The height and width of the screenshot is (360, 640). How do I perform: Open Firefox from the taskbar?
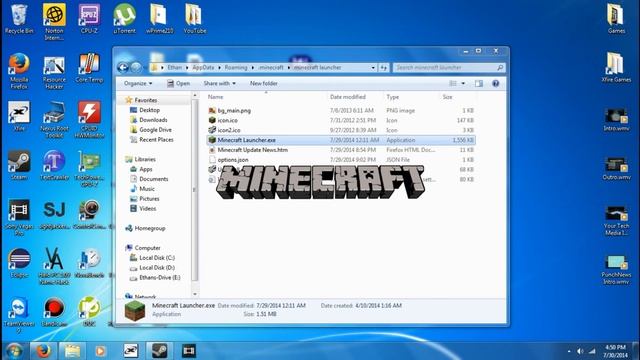point(43,351)
